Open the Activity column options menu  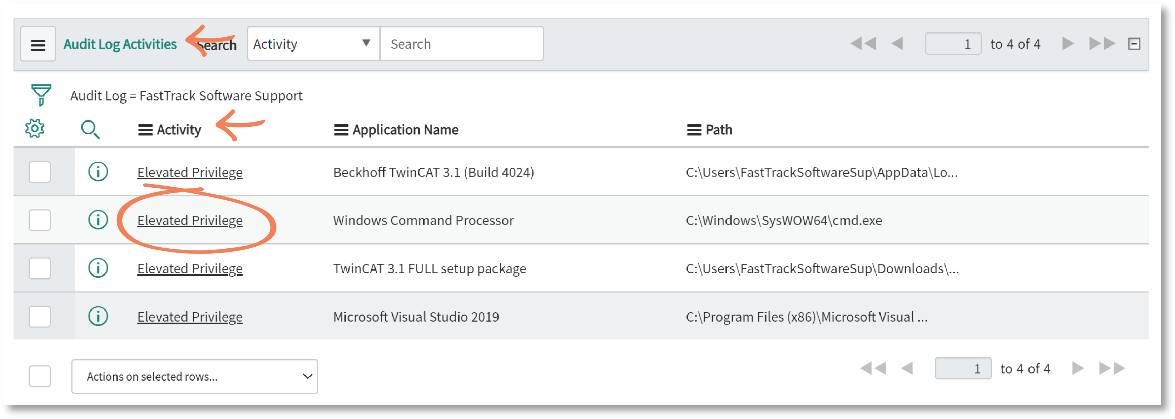145,130
